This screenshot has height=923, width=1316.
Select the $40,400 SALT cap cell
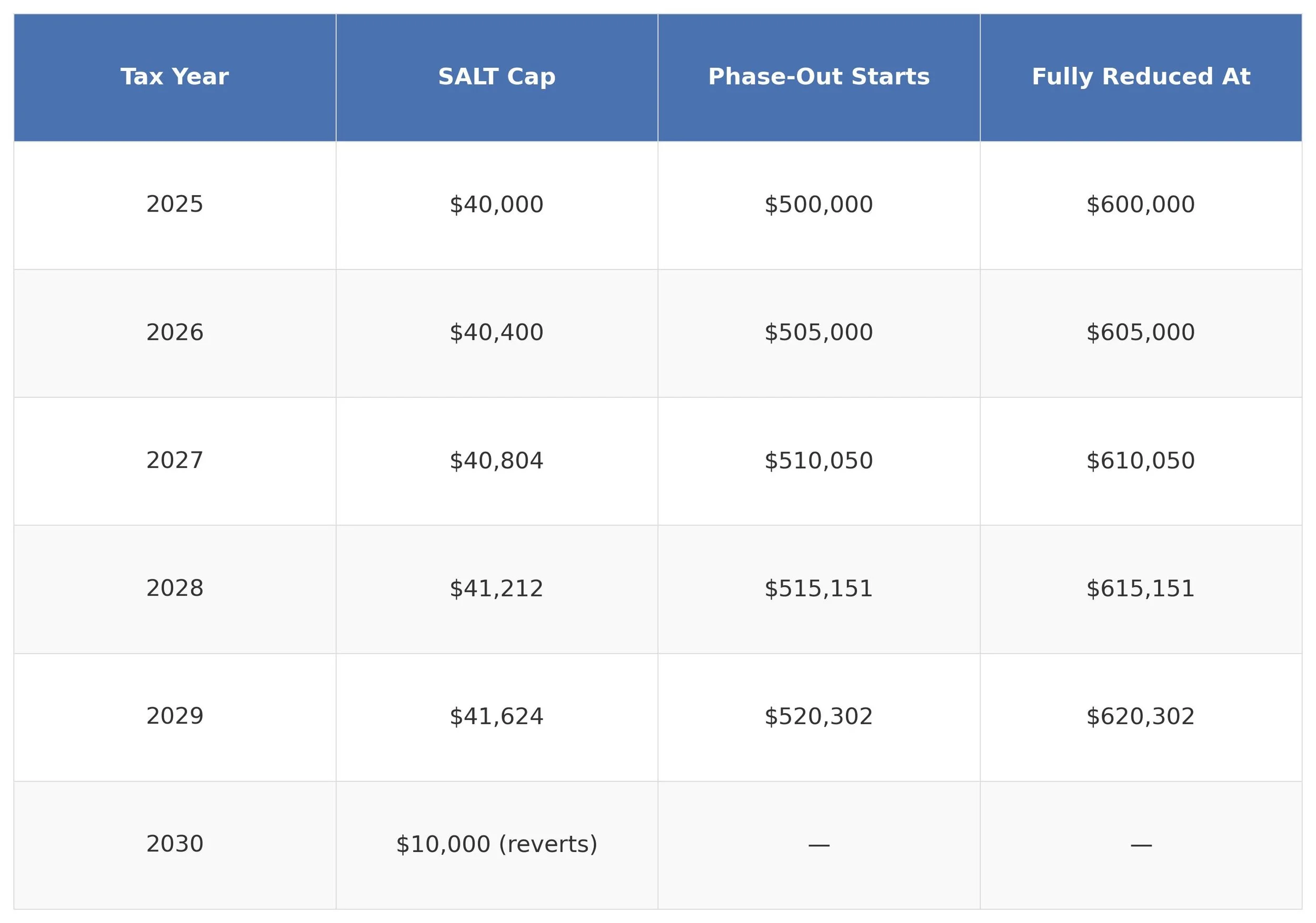pyautogui.click(x=496, y=332)
